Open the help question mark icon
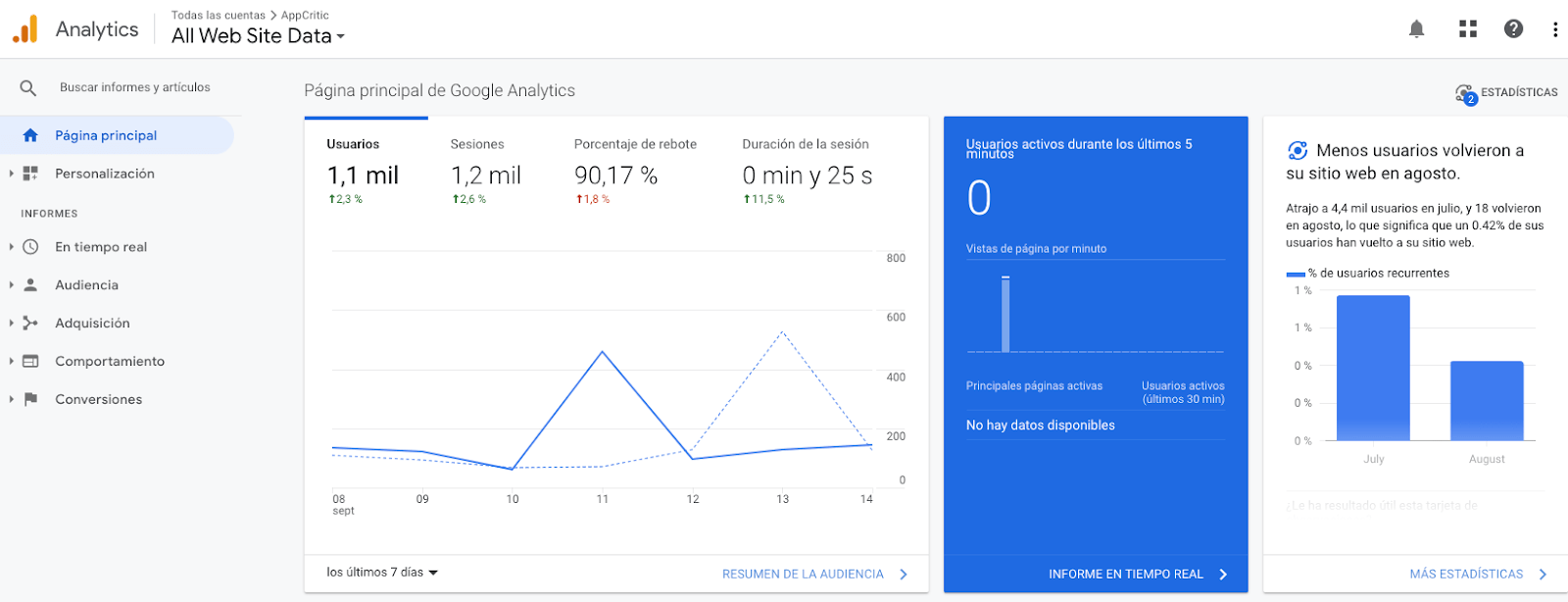The height and width of the screenshot is (602, 1568). tap(1513, 29)
